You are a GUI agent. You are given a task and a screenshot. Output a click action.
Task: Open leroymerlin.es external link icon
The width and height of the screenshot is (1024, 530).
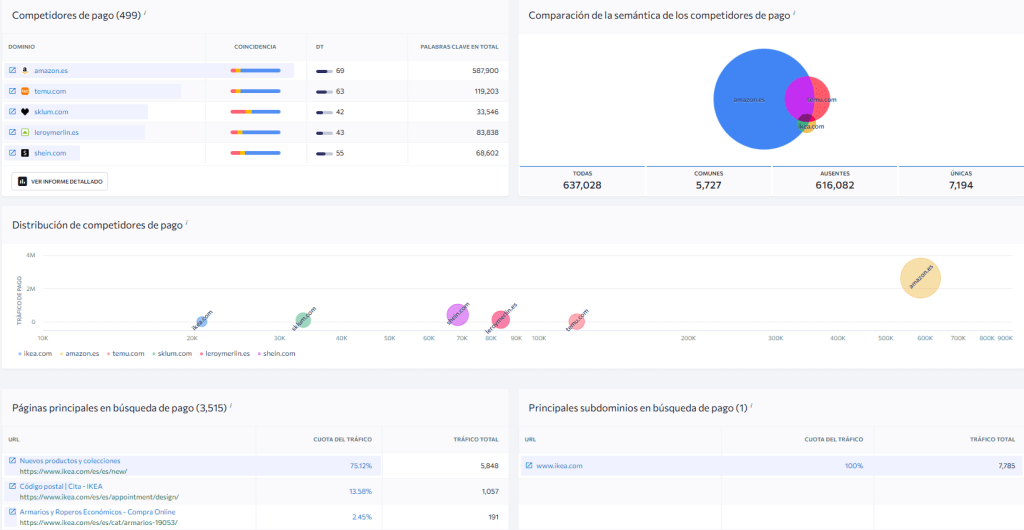click(x=12, y=132)
